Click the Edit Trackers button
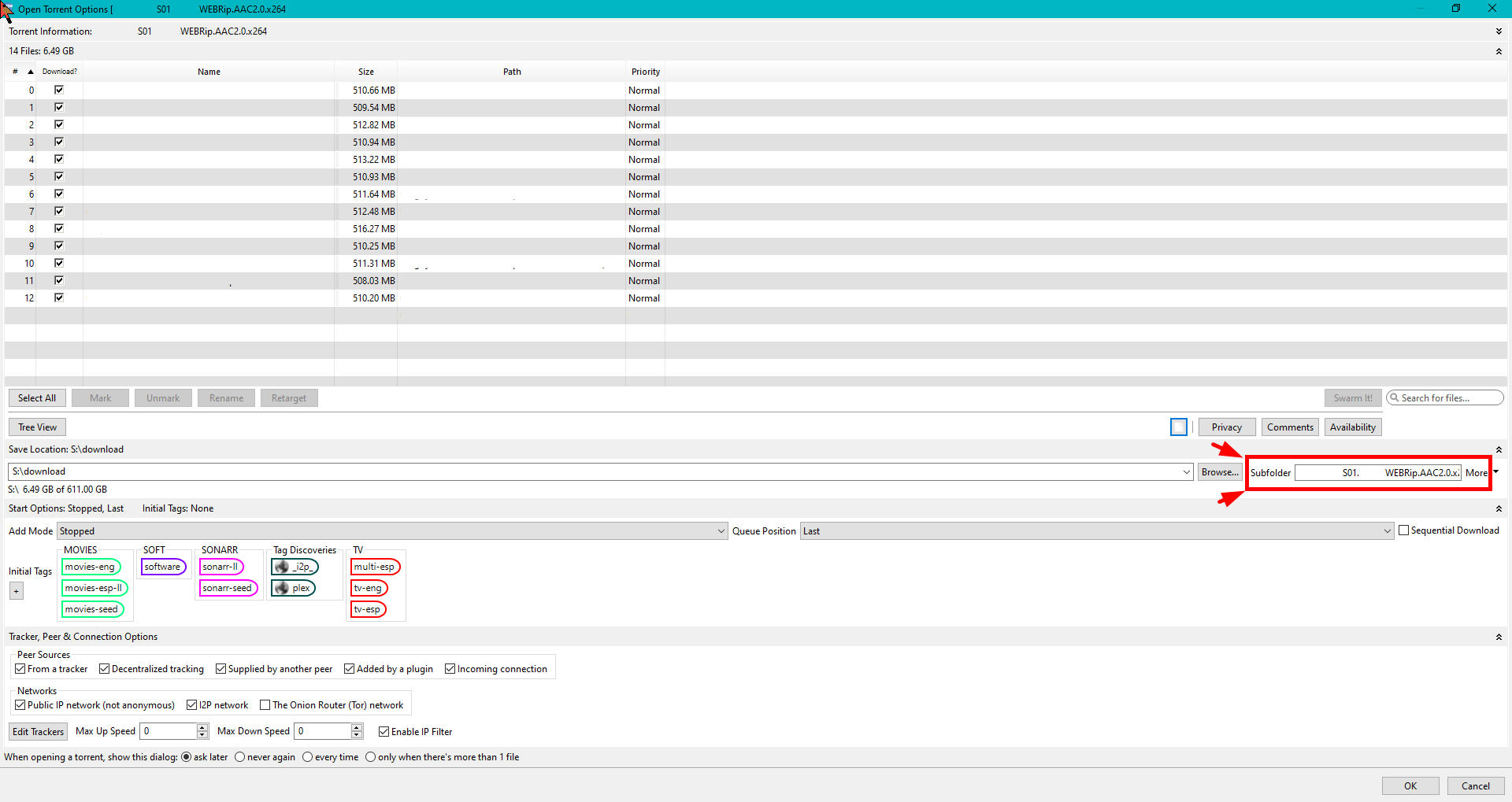Viewport: 1512px width, 802px height. (38, 732)
